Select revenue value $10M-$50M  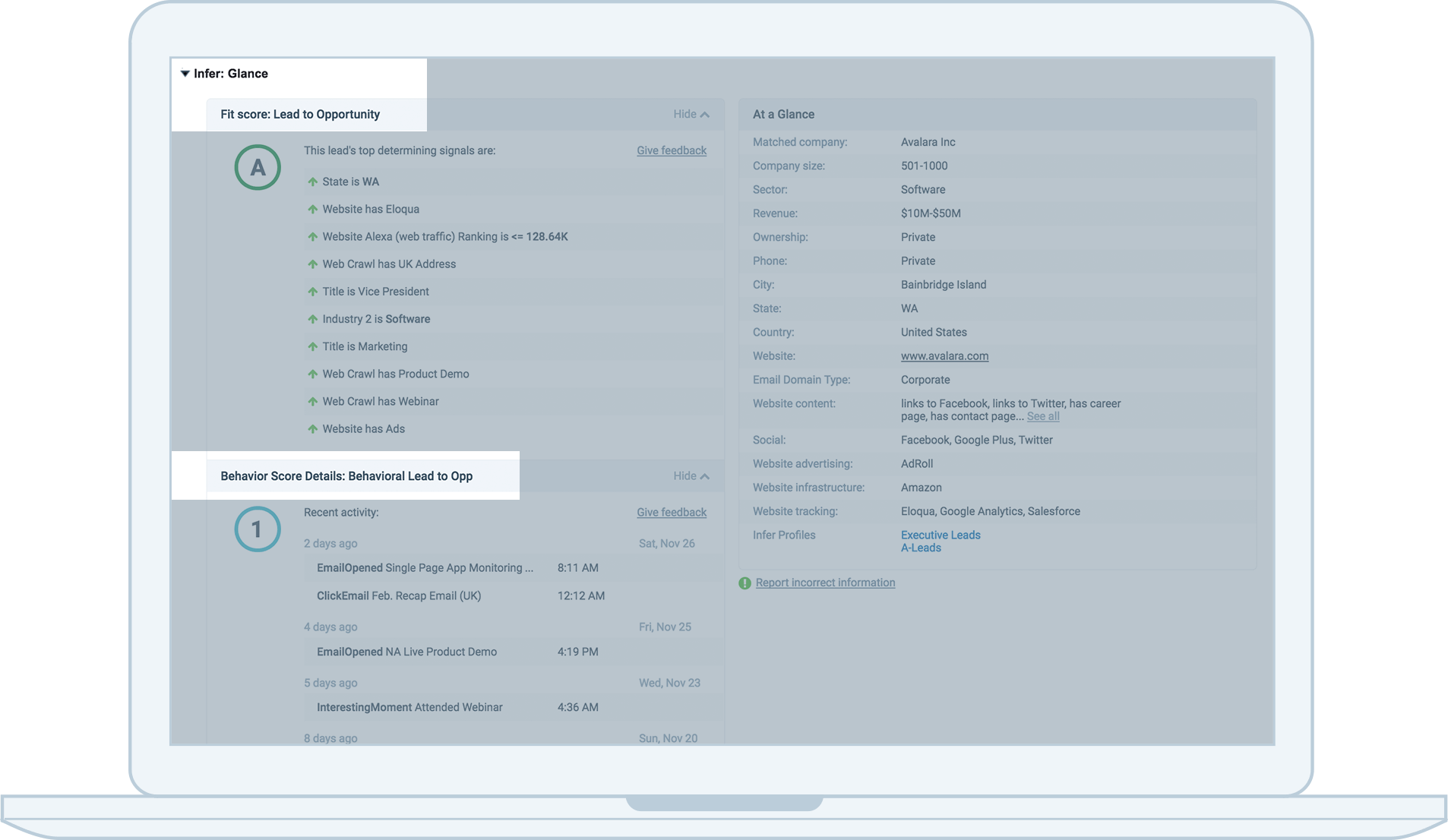tap(931, 214)
